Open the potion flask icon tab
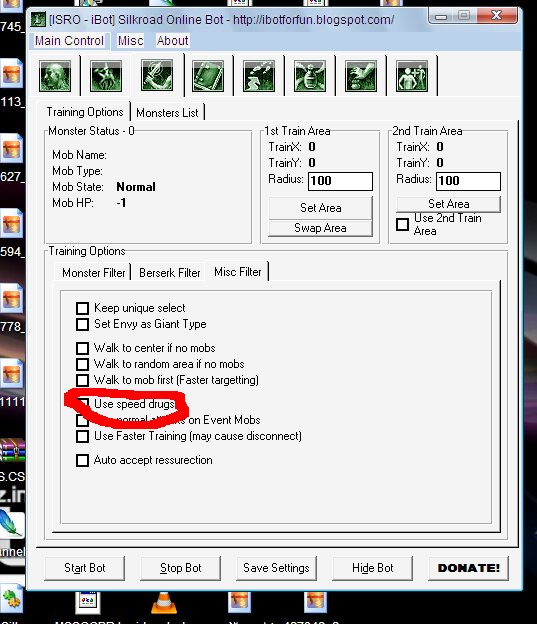The height and width of the screenshot is (624, 537). [x=310, y=76]
